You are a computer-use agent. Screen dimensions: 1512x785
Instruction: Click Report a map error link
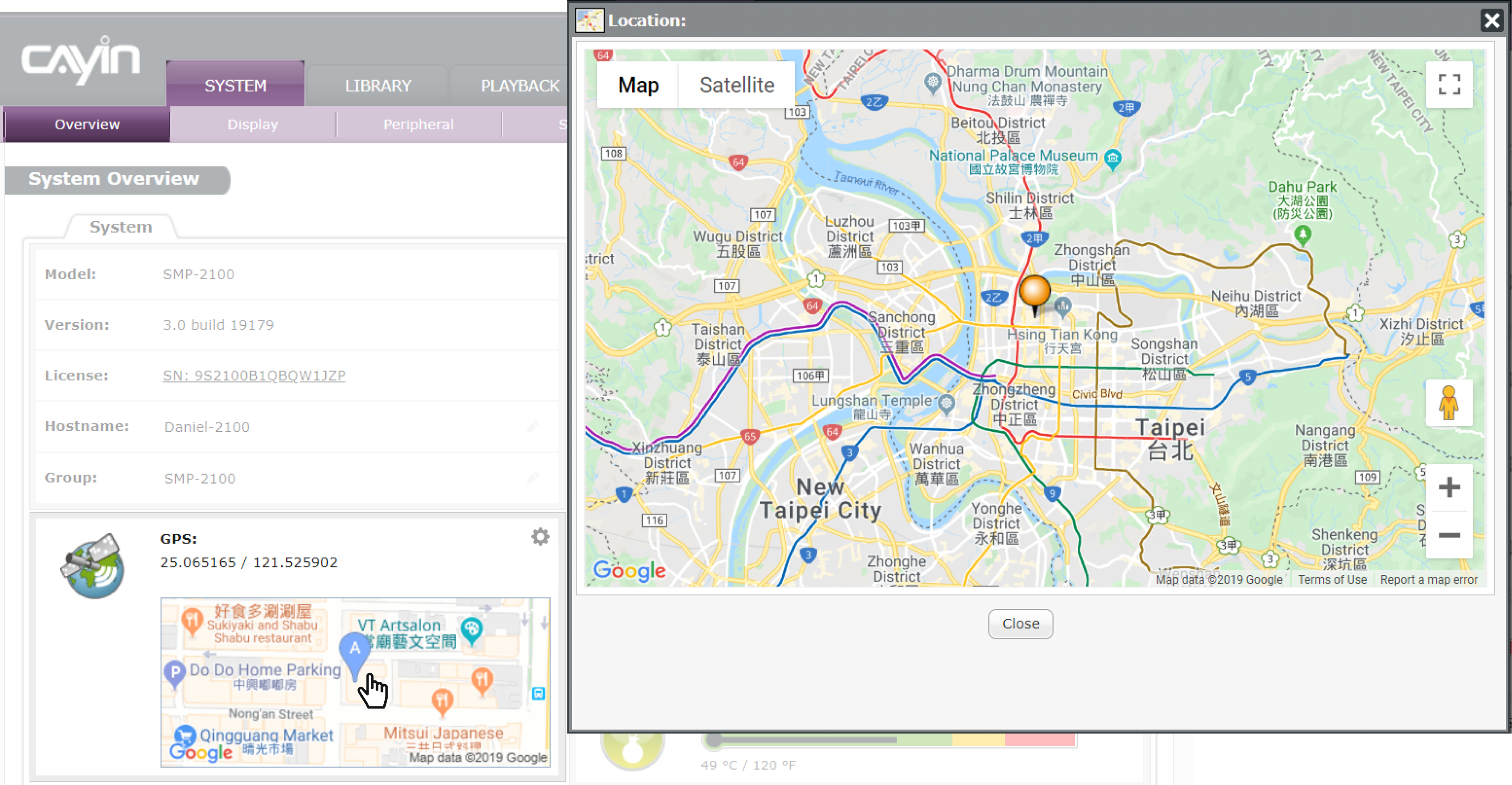1429,580
